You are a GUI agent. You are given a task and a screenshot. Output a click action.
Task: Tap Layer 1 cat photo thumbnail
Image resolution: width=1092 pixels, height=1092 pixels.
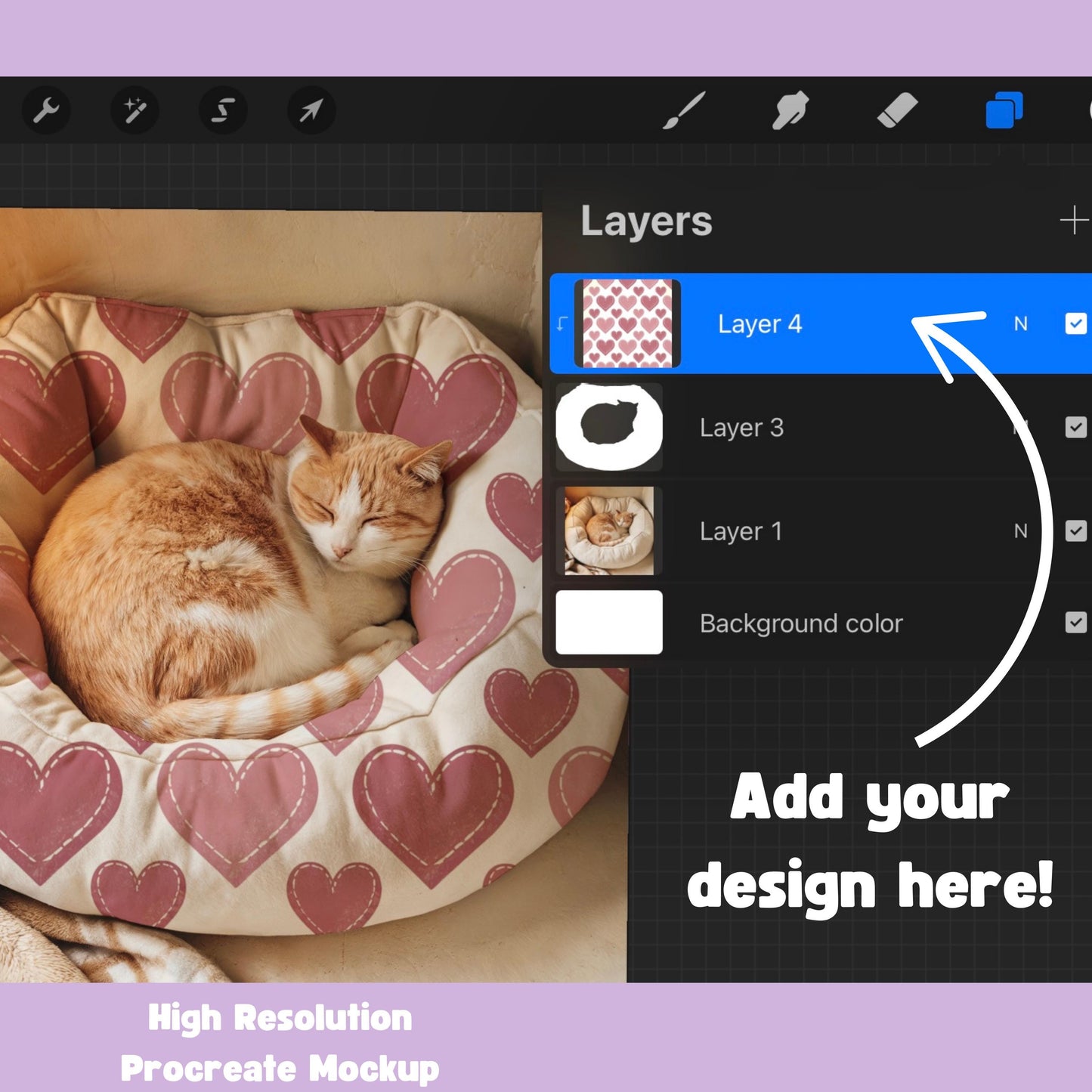(609, 531)
